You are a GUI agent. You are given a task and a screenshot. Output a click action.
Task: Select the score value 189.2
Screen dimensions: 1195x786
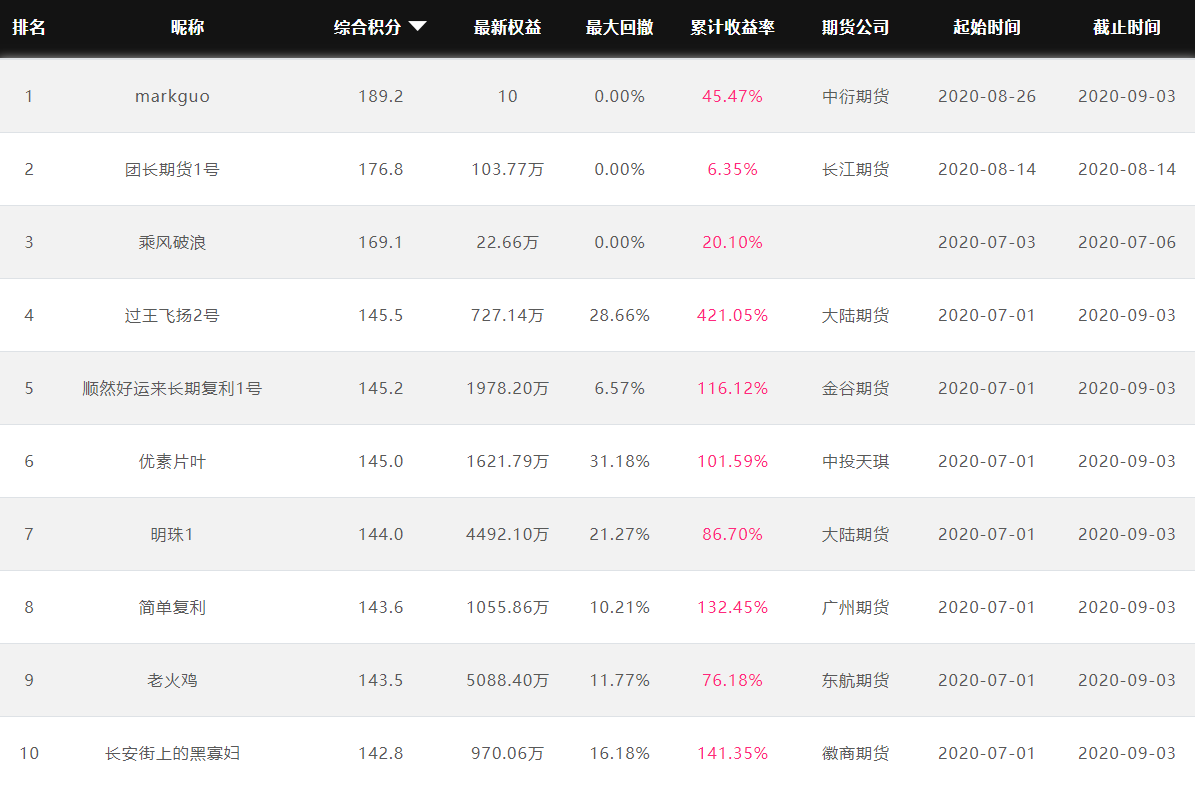click(x=380, y=96)
